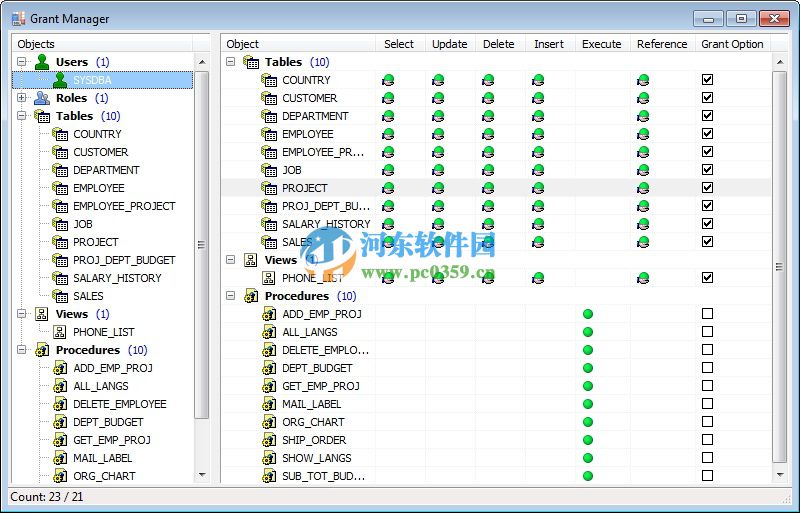The image size is (800, 513).
Task: Click the Execute column header
Action: tap(602, 44)
